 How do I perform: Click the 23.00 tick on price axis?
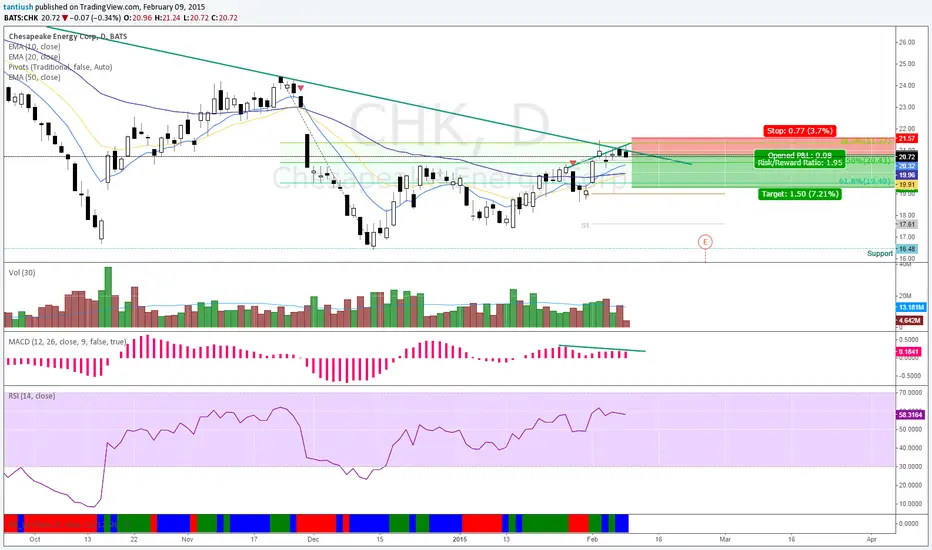pyautogui.click(x=906, y=107)
